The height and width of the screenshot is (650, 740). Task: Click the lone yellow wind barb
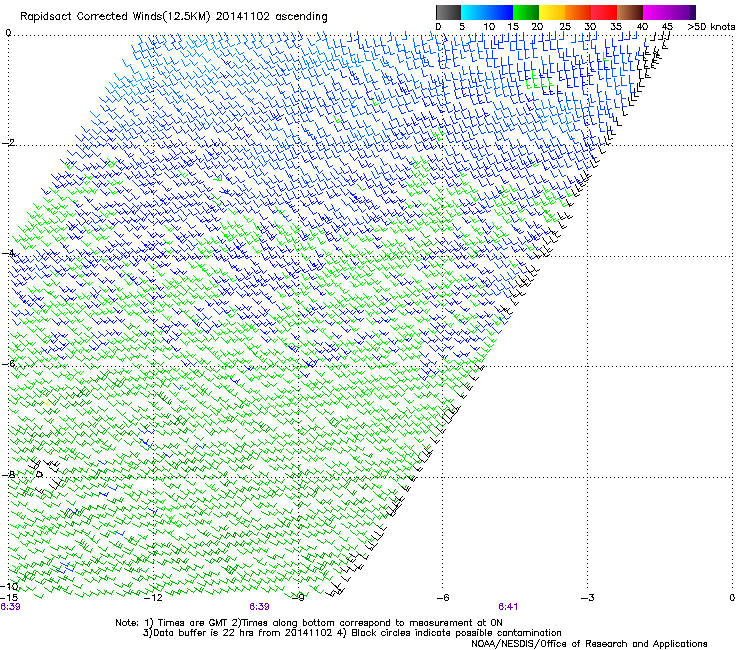(x=47, y=403)
